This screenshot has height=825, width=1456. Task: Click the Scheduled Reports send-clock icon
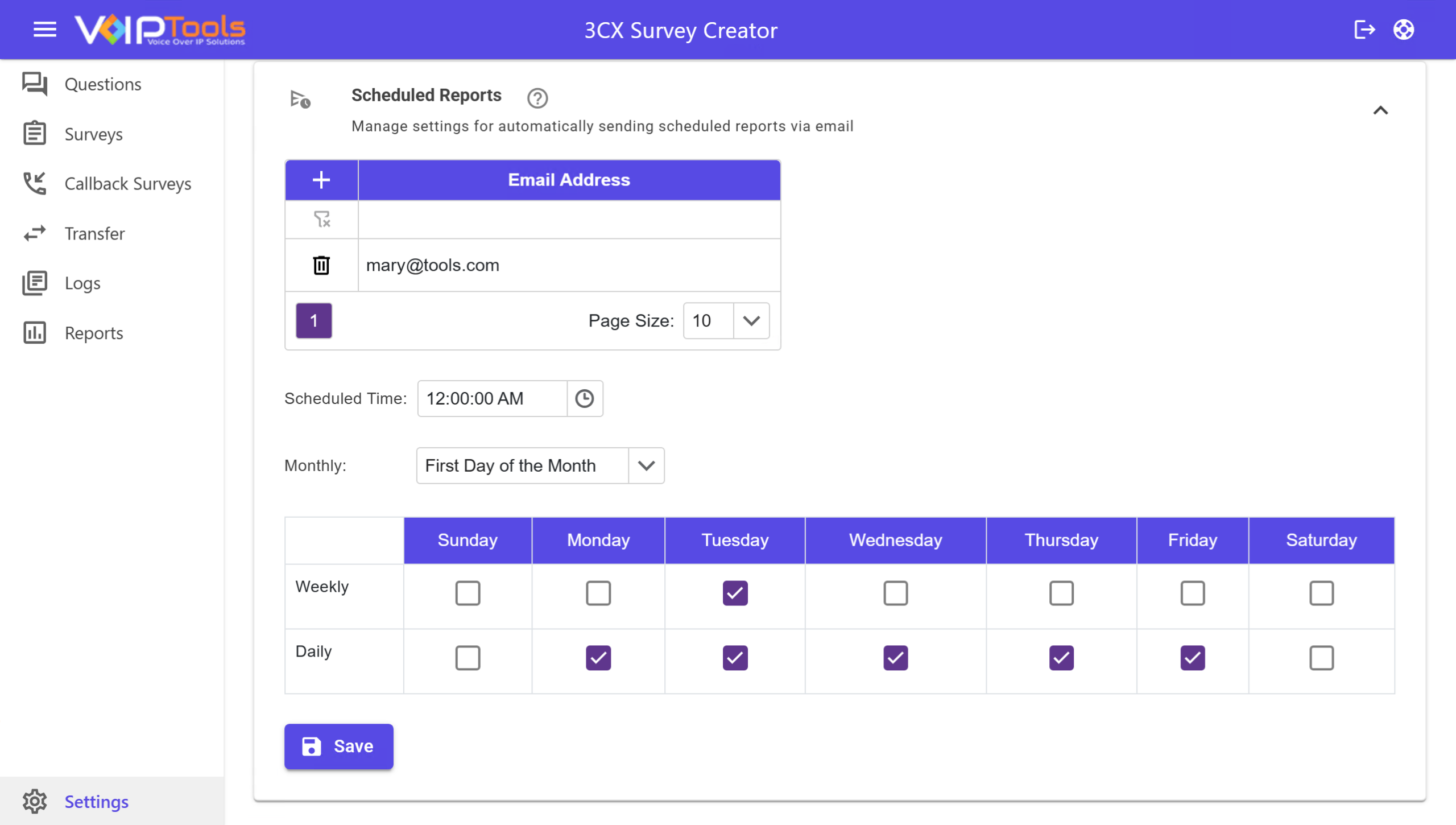pos(300,100)
